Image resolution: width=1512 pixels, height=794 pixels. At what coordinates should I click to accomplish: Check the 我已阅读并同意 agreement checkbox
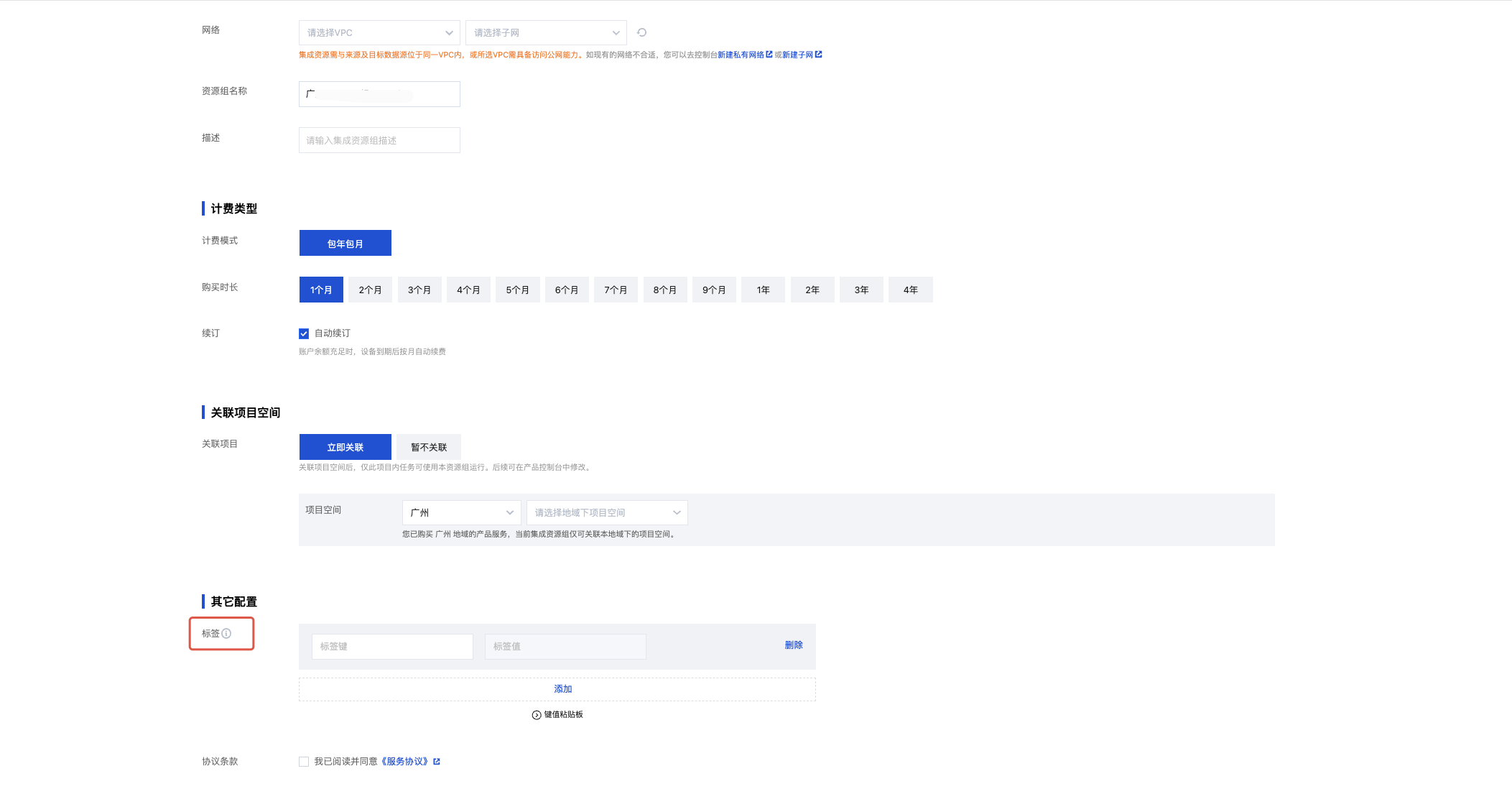click(x=304, y=762)
